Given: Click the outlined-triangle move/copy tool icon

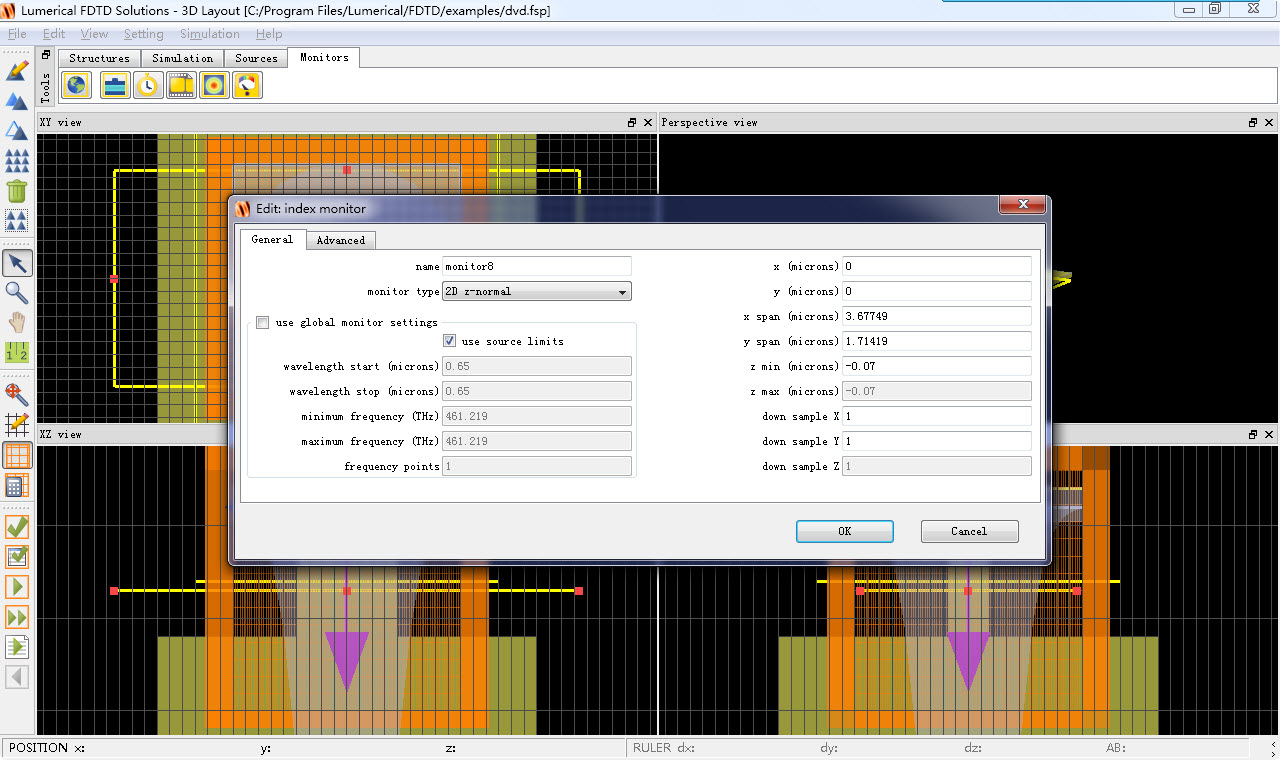Looking at the screenshot, I should tap(17, 130).
